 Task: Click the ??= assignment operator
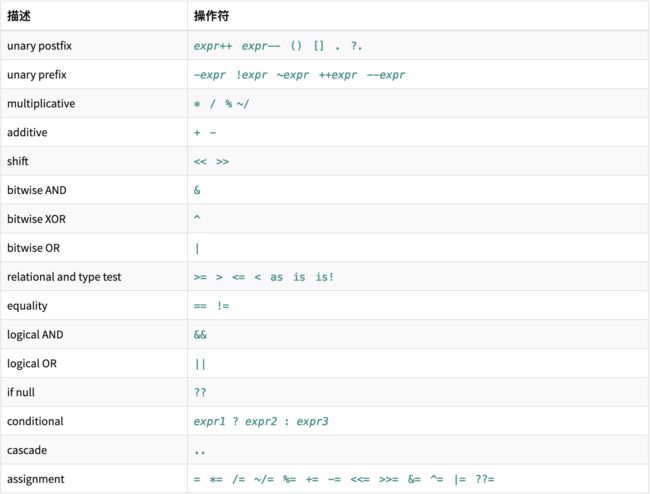(485, 479)
